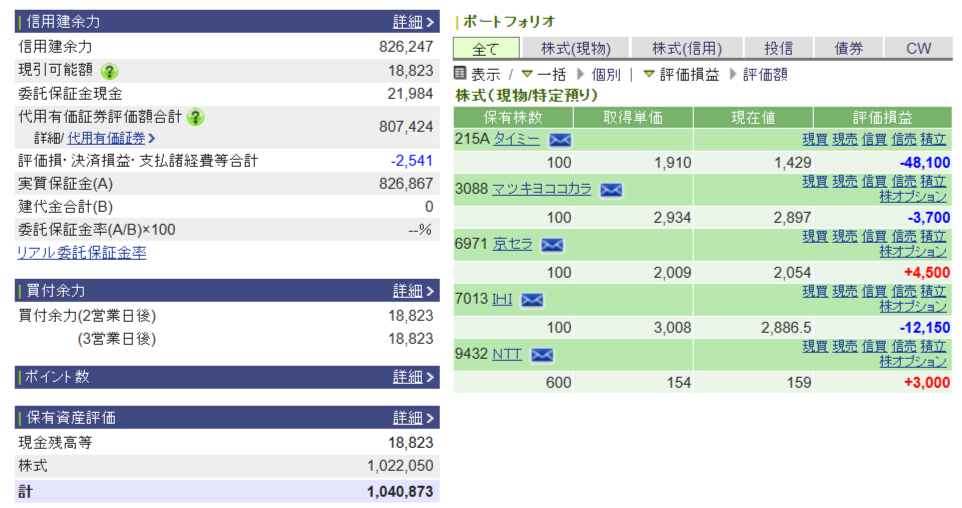The width and height of the screenshot is (962, 508).
Task: Click the mail icon next to IHI
Action: pos(532,299)
